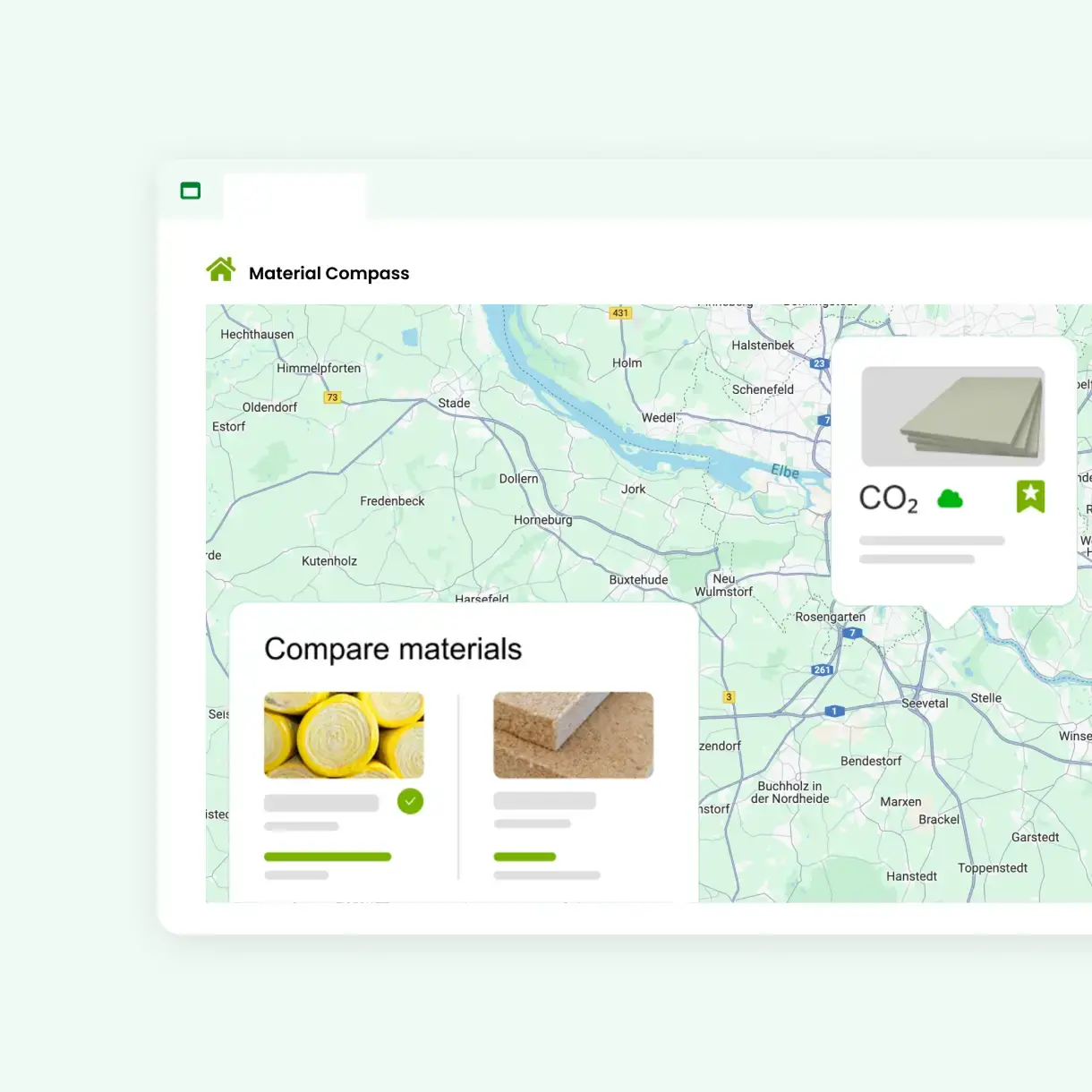Select the blank browser tab
The image size is (1092, 1092).
tap(294, 197)
